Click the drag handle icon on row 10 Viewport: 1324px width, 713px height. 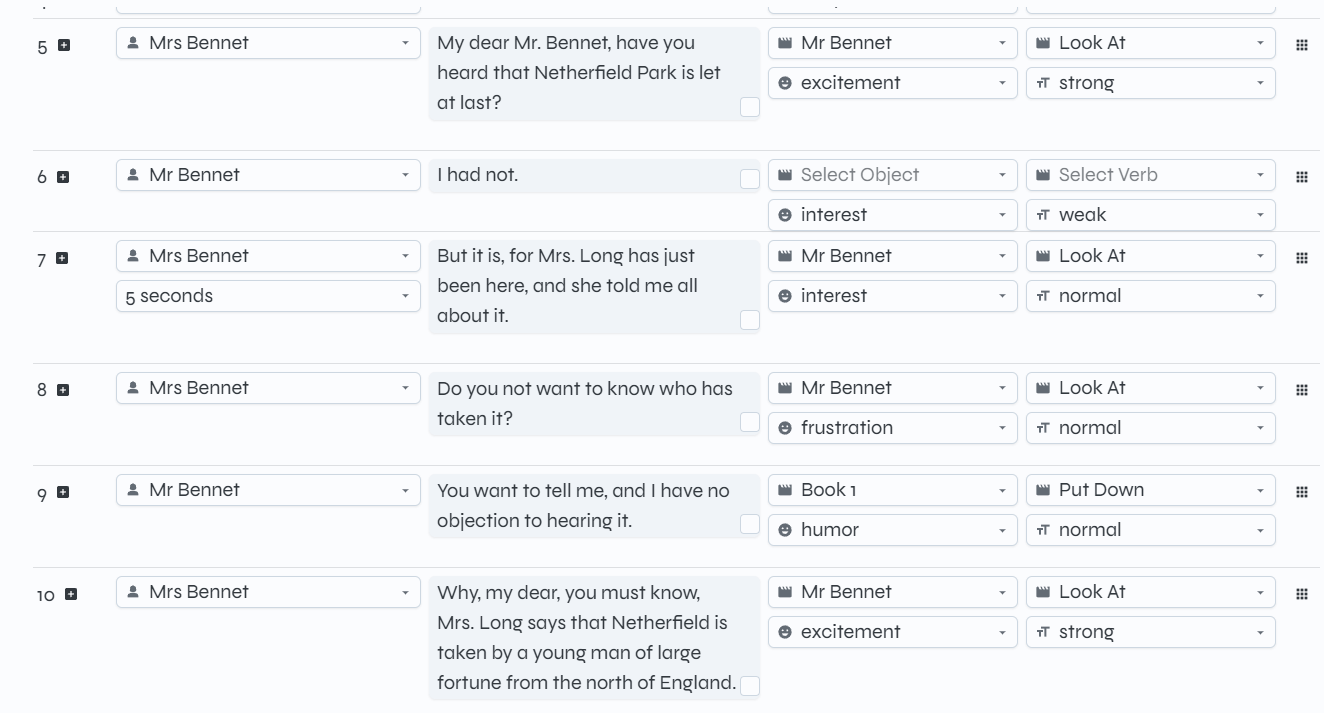(1302, 592)
